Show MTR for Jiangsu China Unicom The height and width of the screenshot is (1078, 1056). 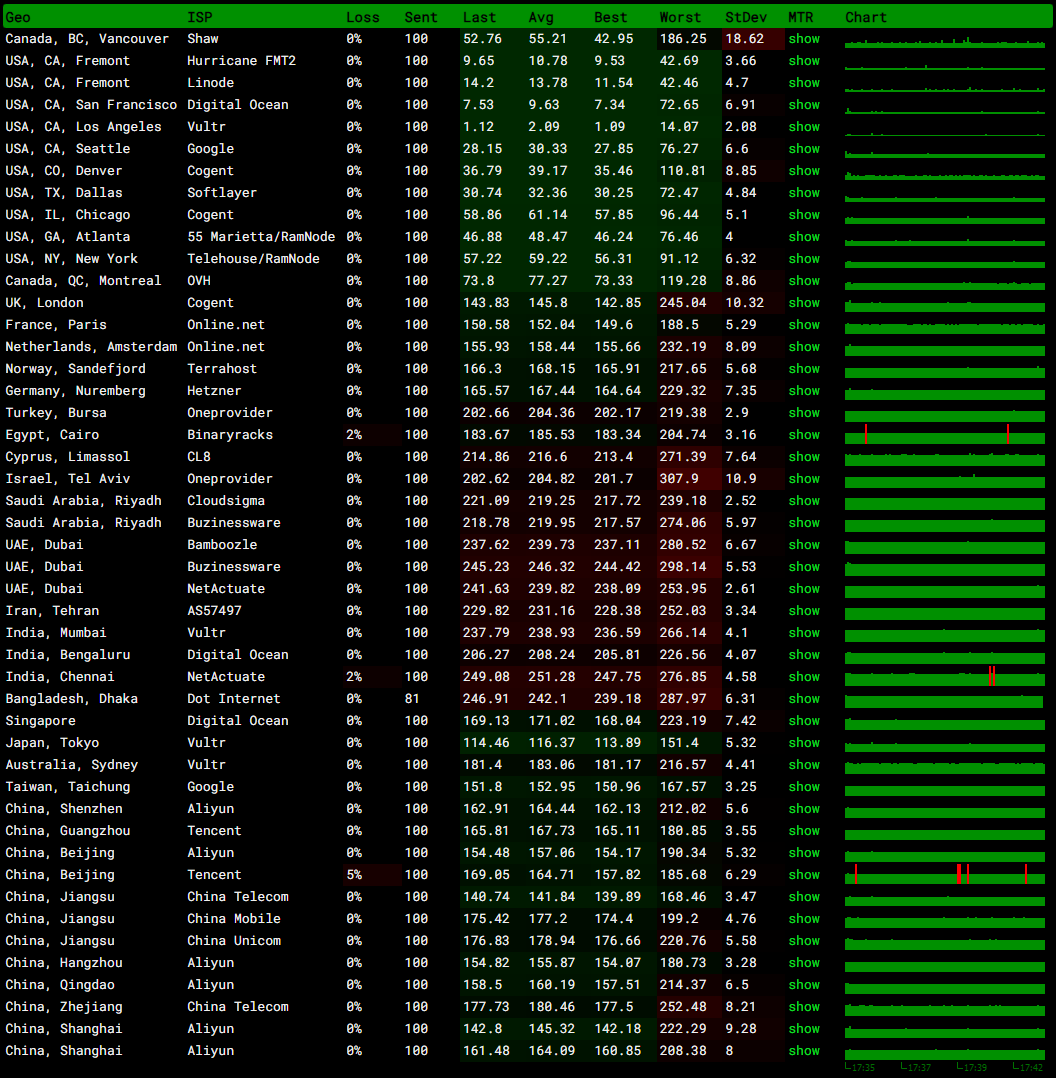803,941
